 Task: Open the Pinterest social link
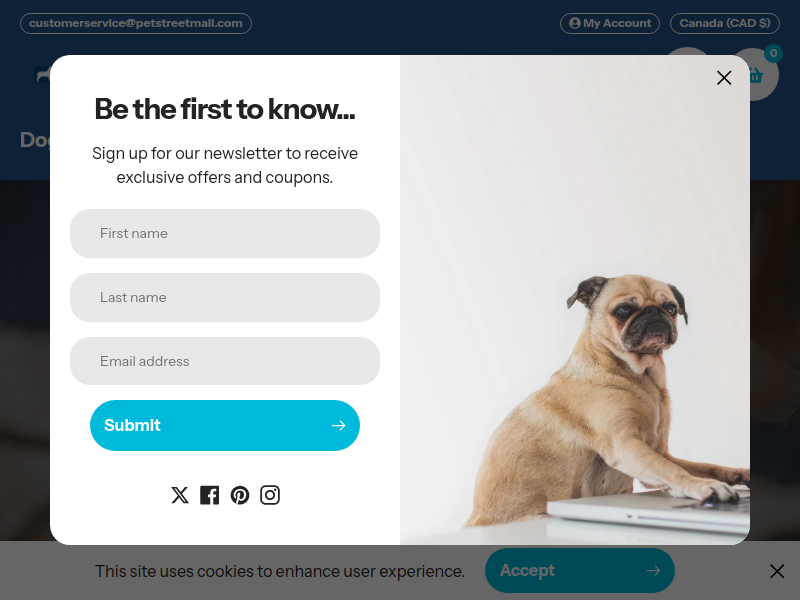[x=240, y=495]
